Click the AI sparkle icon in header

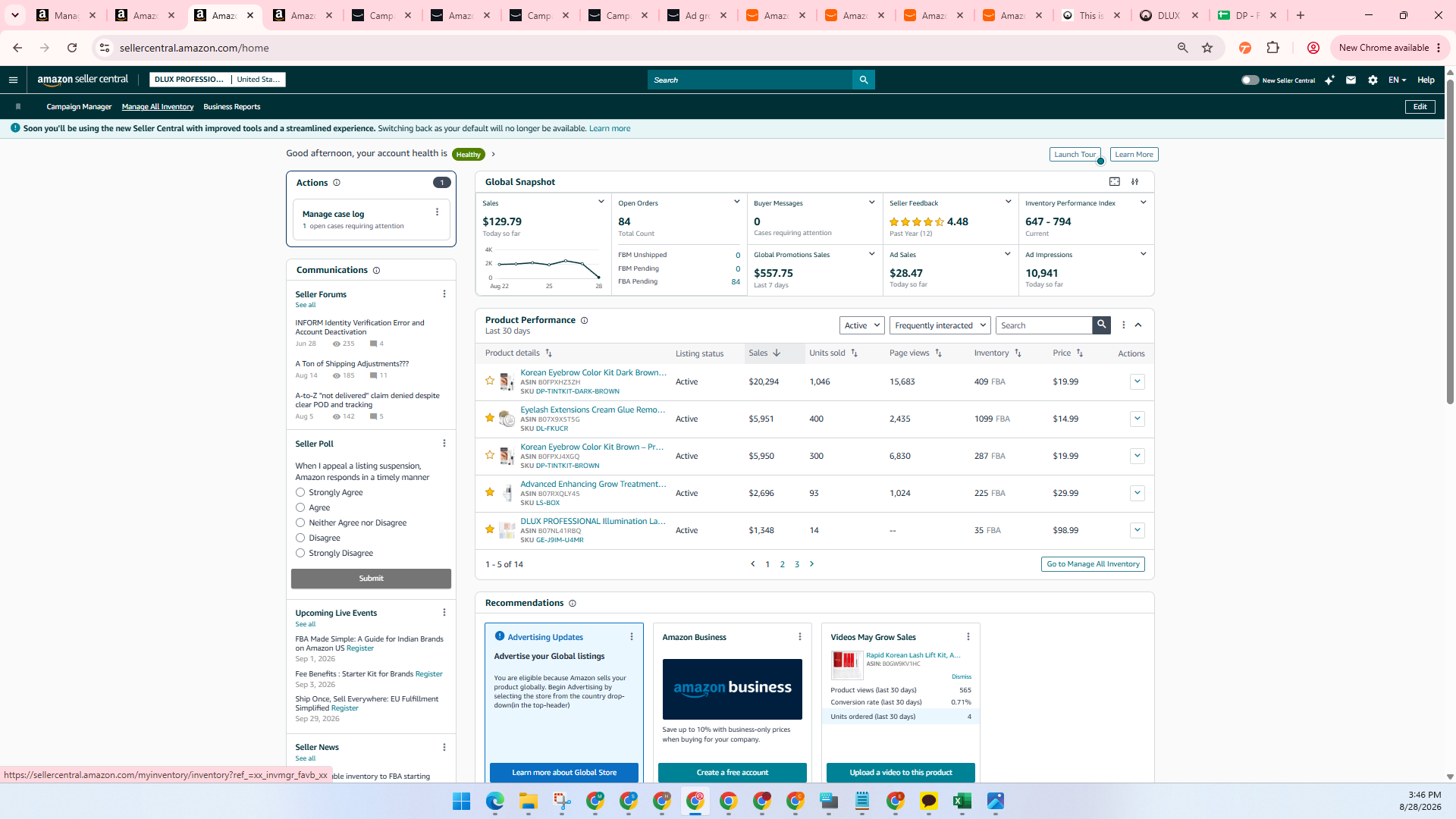(1329, 80)
